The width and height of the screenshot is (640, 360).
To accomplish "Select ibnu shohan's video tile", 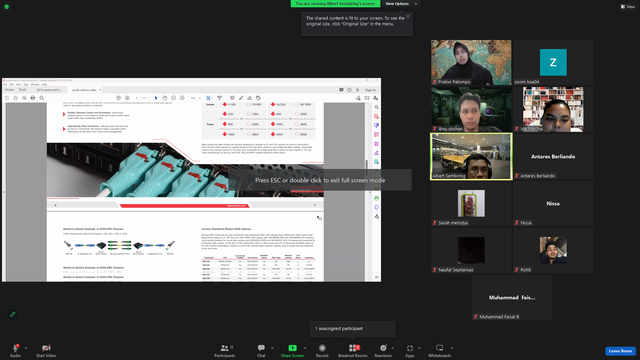I will point(471,109).
